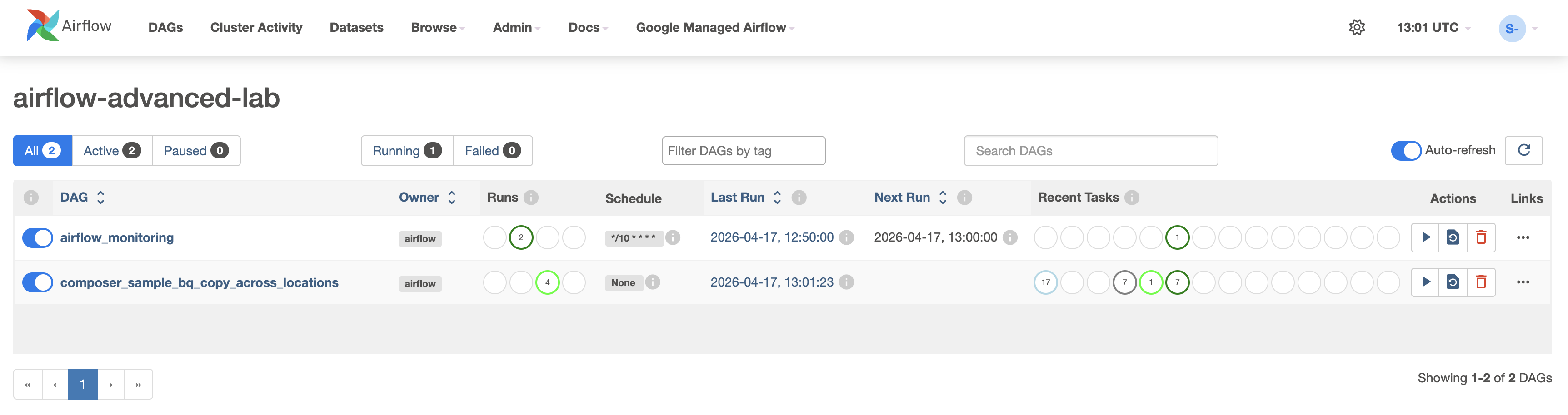Click reparse icon for airflow_monitoring DAG
The height and width of the screenshot is (415, 1568).
(1453, 237)
